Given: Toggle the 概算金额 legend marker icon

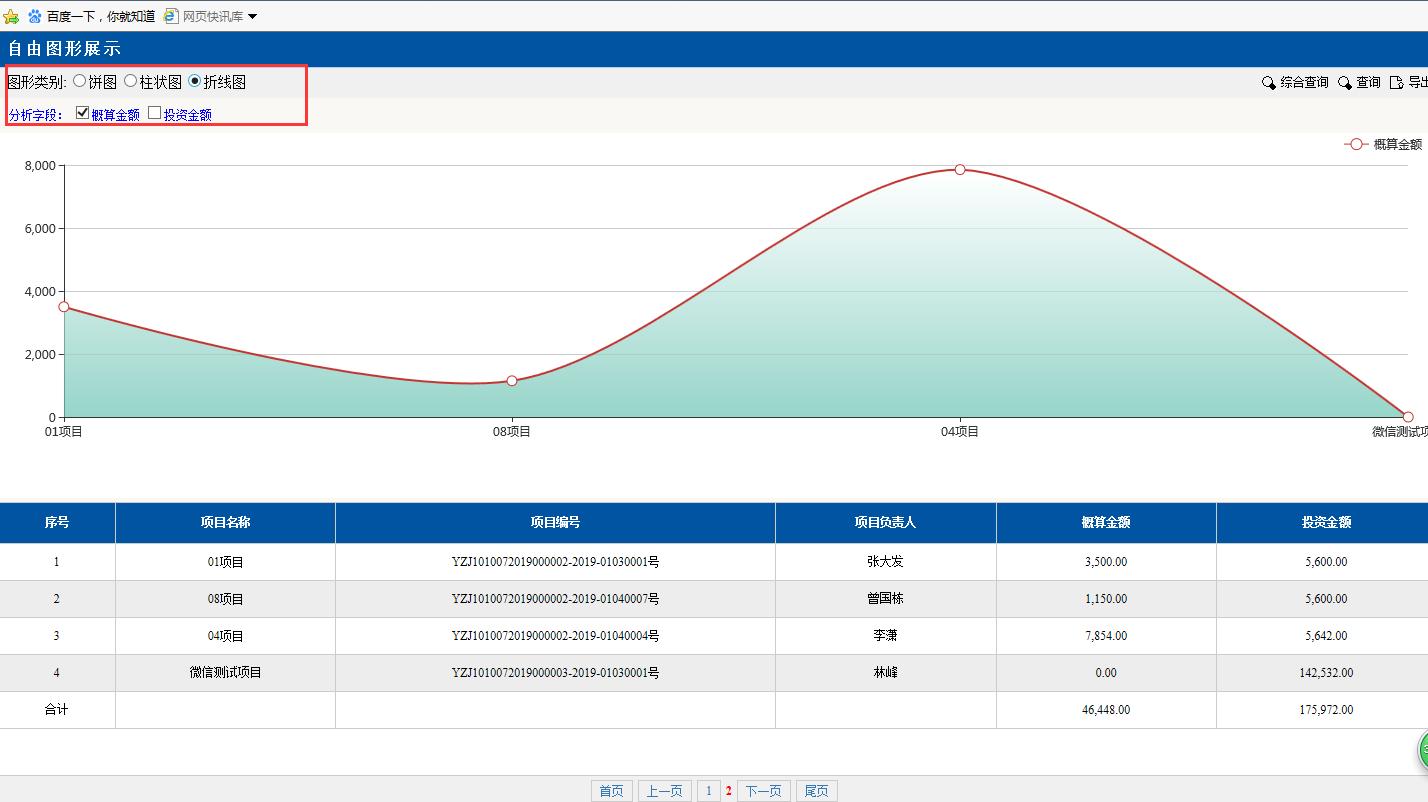Looking at the screenshot, I should pos(1356,145).
